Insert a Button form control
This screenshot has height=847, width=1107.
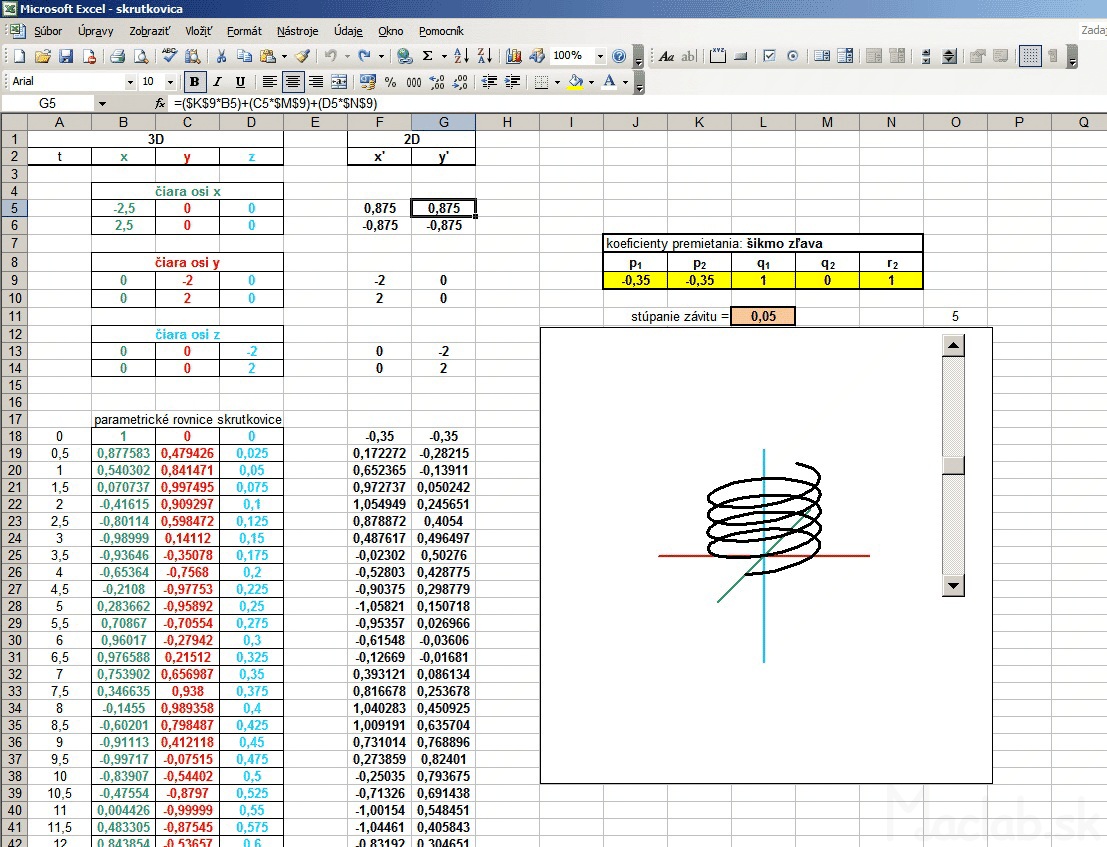[741, 56]
